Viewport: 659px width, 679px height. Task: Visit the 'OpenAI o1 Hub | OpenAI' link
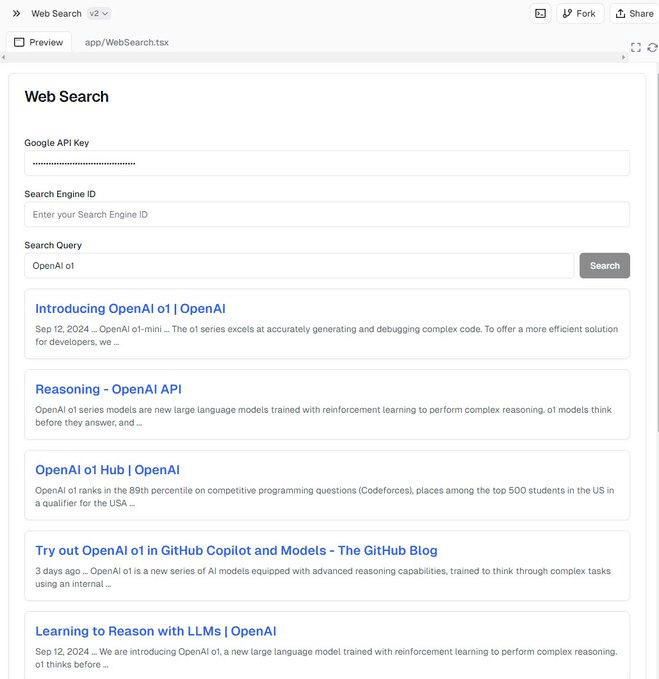(107, 469)
